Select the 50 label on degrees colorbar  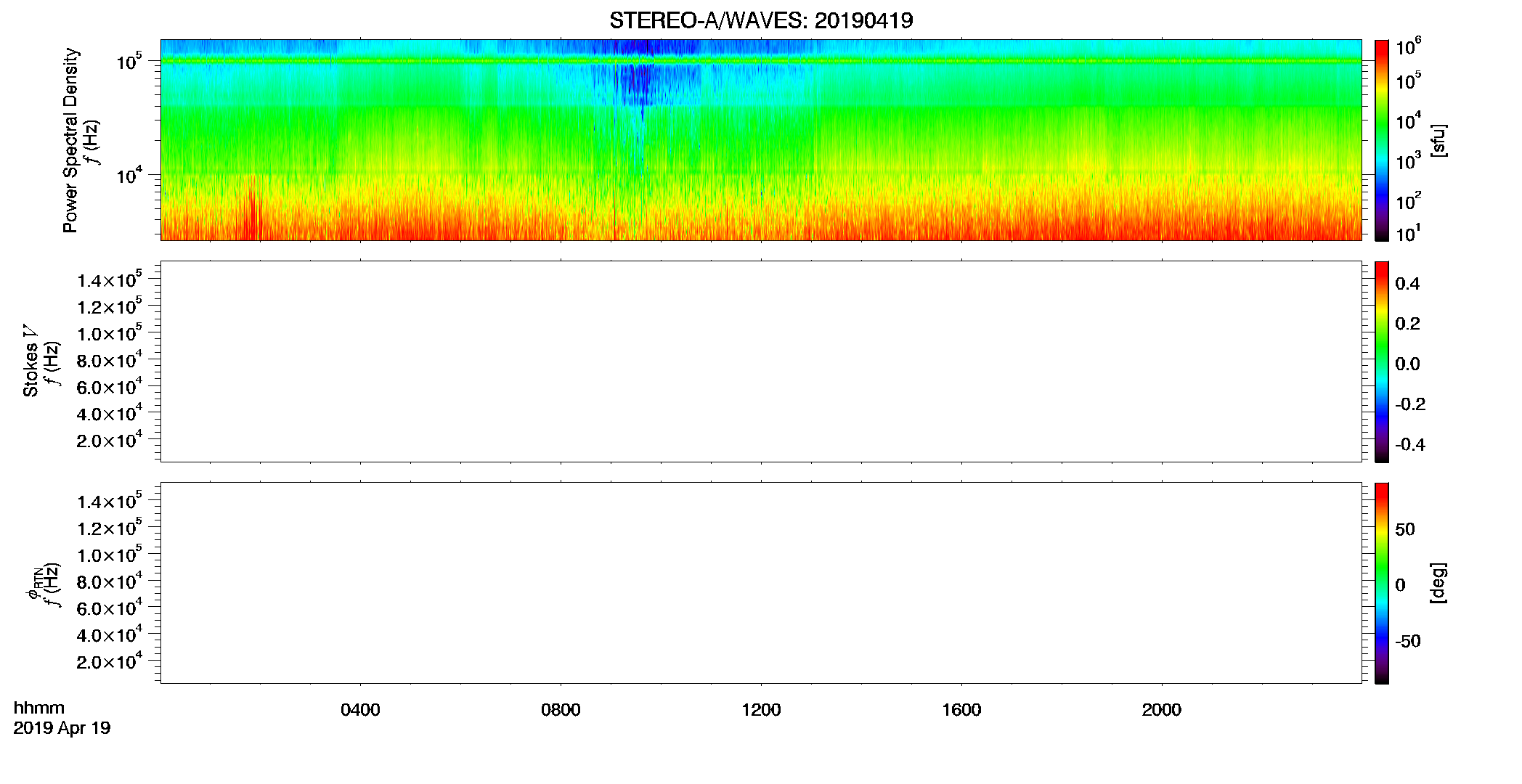[1405, 529]
